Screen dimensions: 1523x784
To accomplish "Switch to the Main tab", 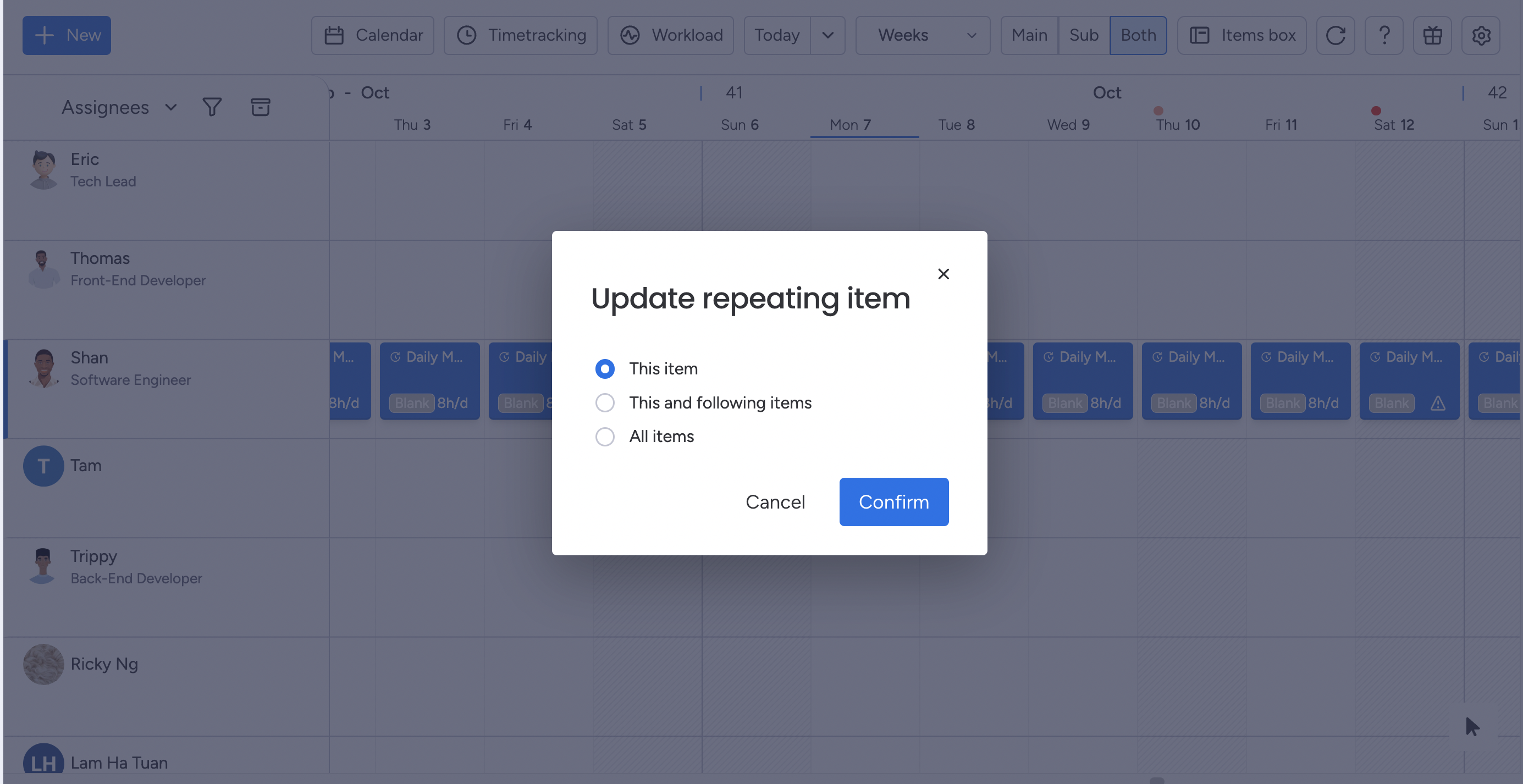I will pos(1029,35).
